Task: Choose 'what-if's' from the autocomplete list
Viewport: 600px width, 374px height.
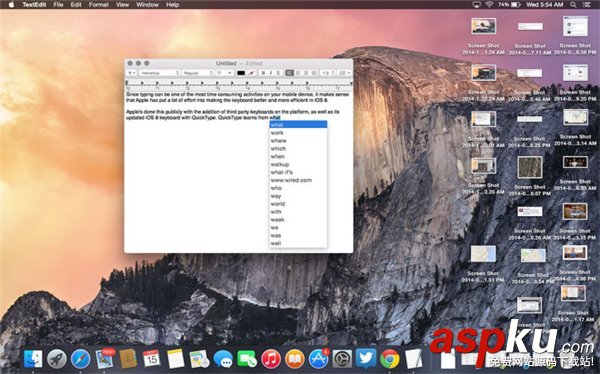Action: pyautogui.click(x=298, y=172)
